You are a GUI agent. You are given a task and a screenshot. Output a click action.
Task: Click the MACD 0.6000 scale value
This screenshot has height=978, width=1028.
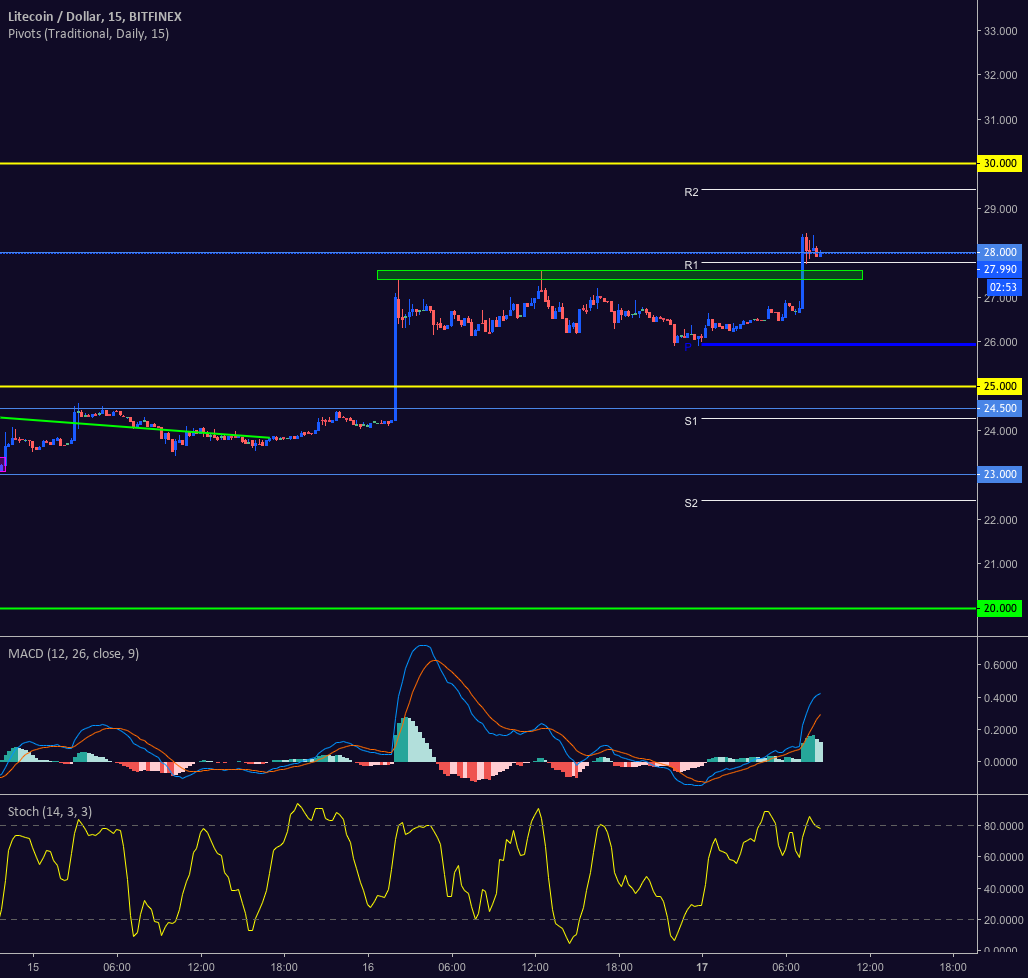tap(1000, 665)
